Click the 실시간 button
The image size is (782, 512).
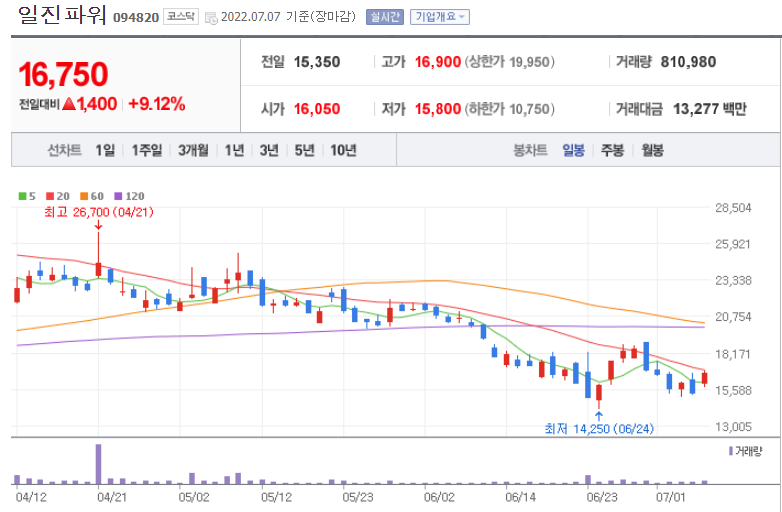click(385, 17)
